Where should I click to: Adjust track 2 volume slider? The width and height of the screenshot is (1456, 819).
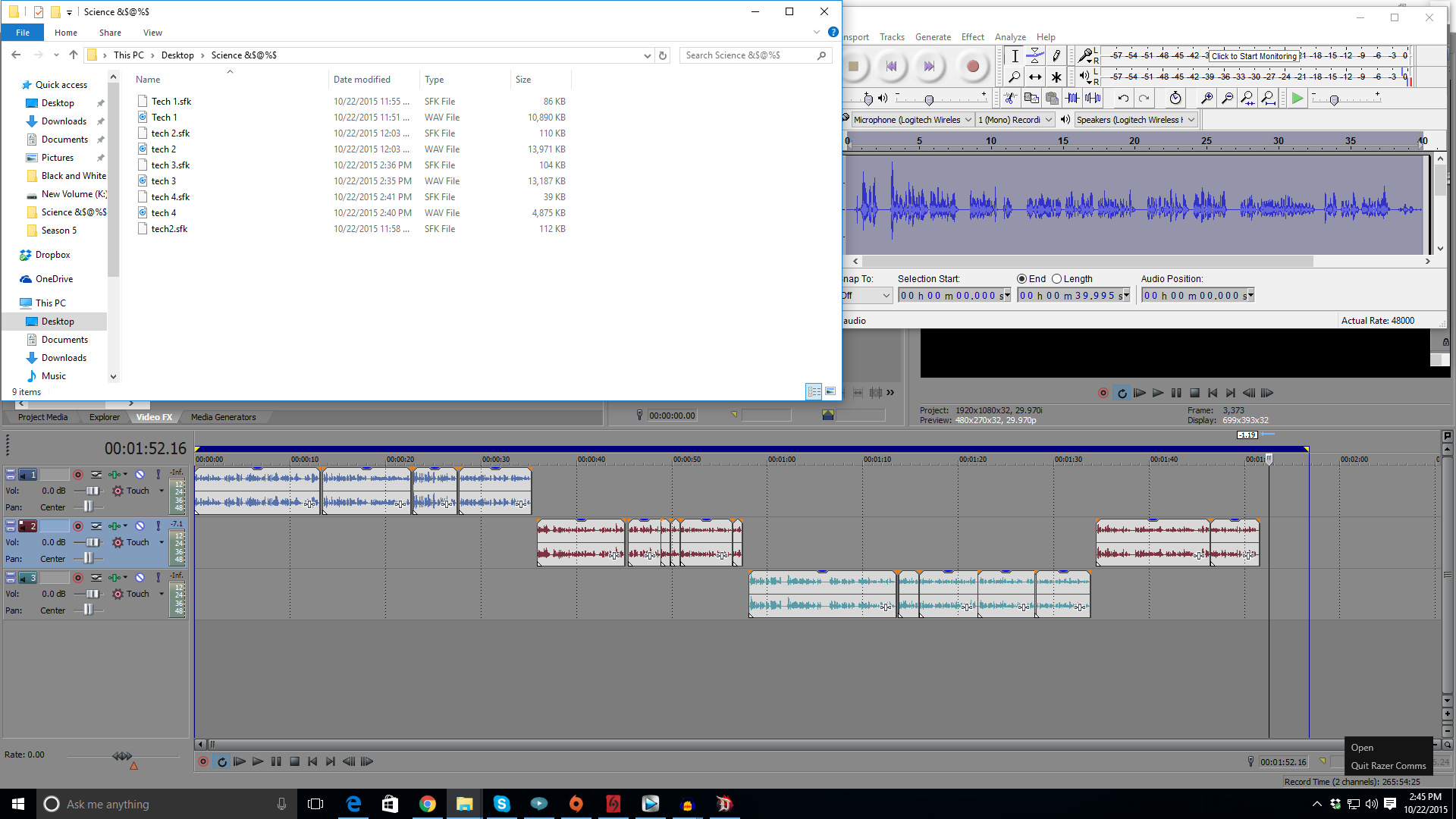[x=92, y=542]
